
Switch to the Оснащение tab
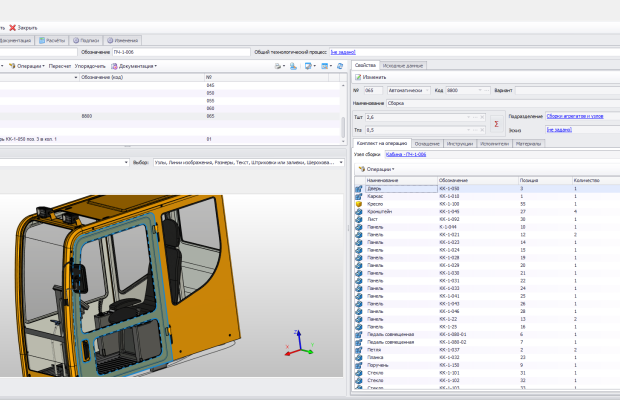tap(427, 143)
